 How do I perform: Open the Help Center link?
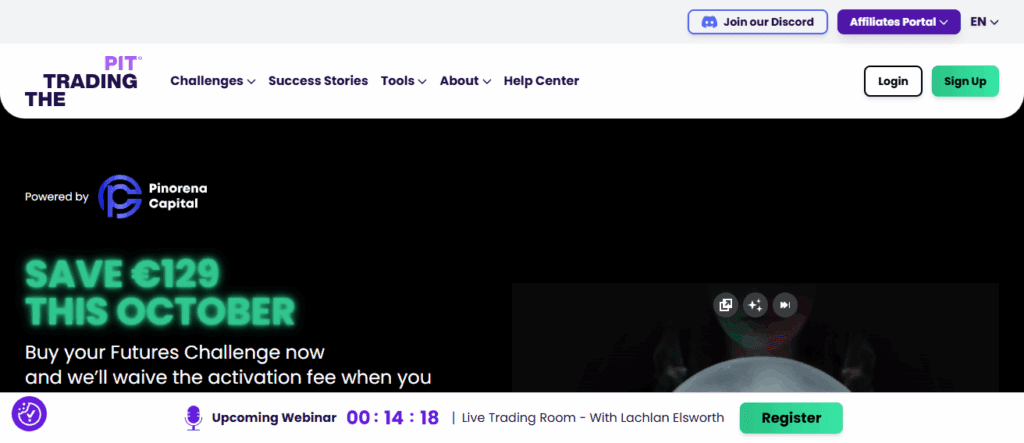point(541,81)
